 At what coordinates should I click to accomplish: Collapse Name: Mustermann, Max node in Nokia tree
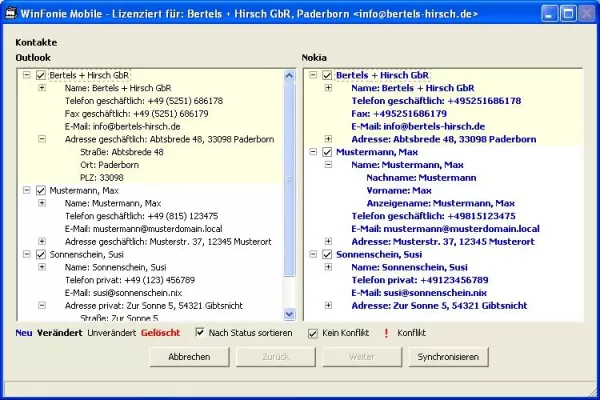coord(329,165)
